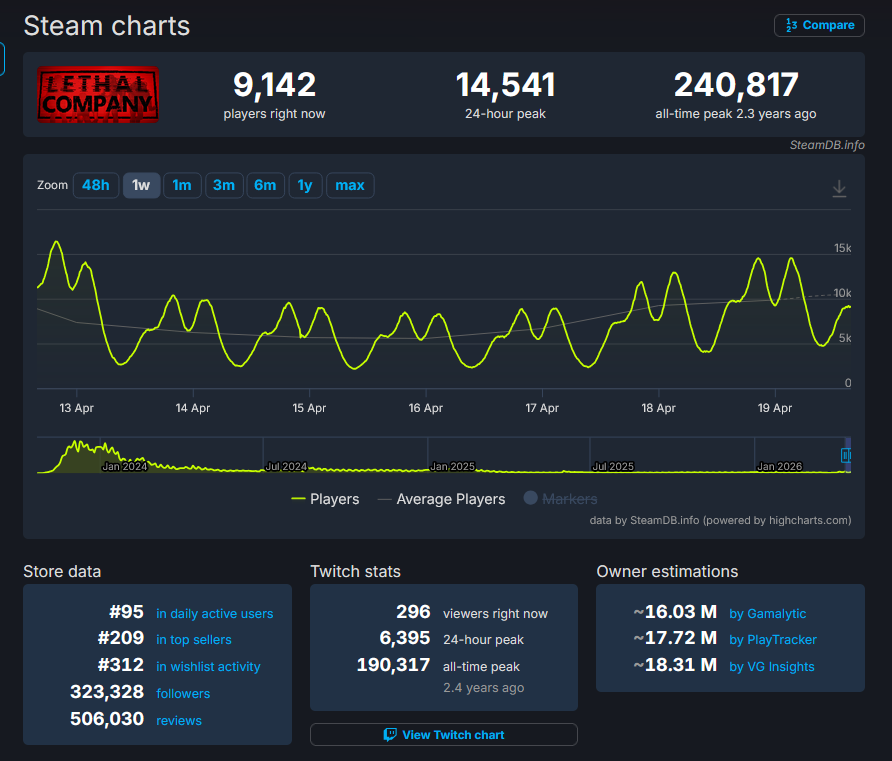Click the 506,030 reviews count

[x=107, y=719]
